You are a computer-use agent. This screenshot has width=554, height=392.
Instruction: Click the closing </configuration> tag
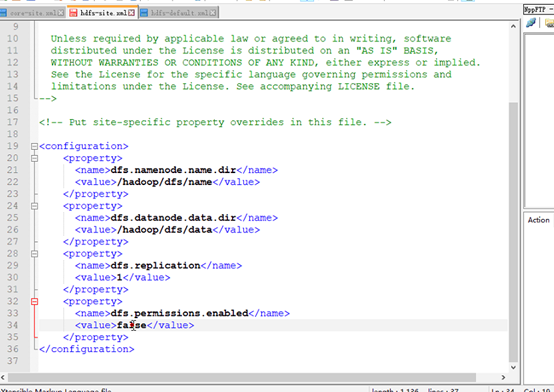pos(87,349)
